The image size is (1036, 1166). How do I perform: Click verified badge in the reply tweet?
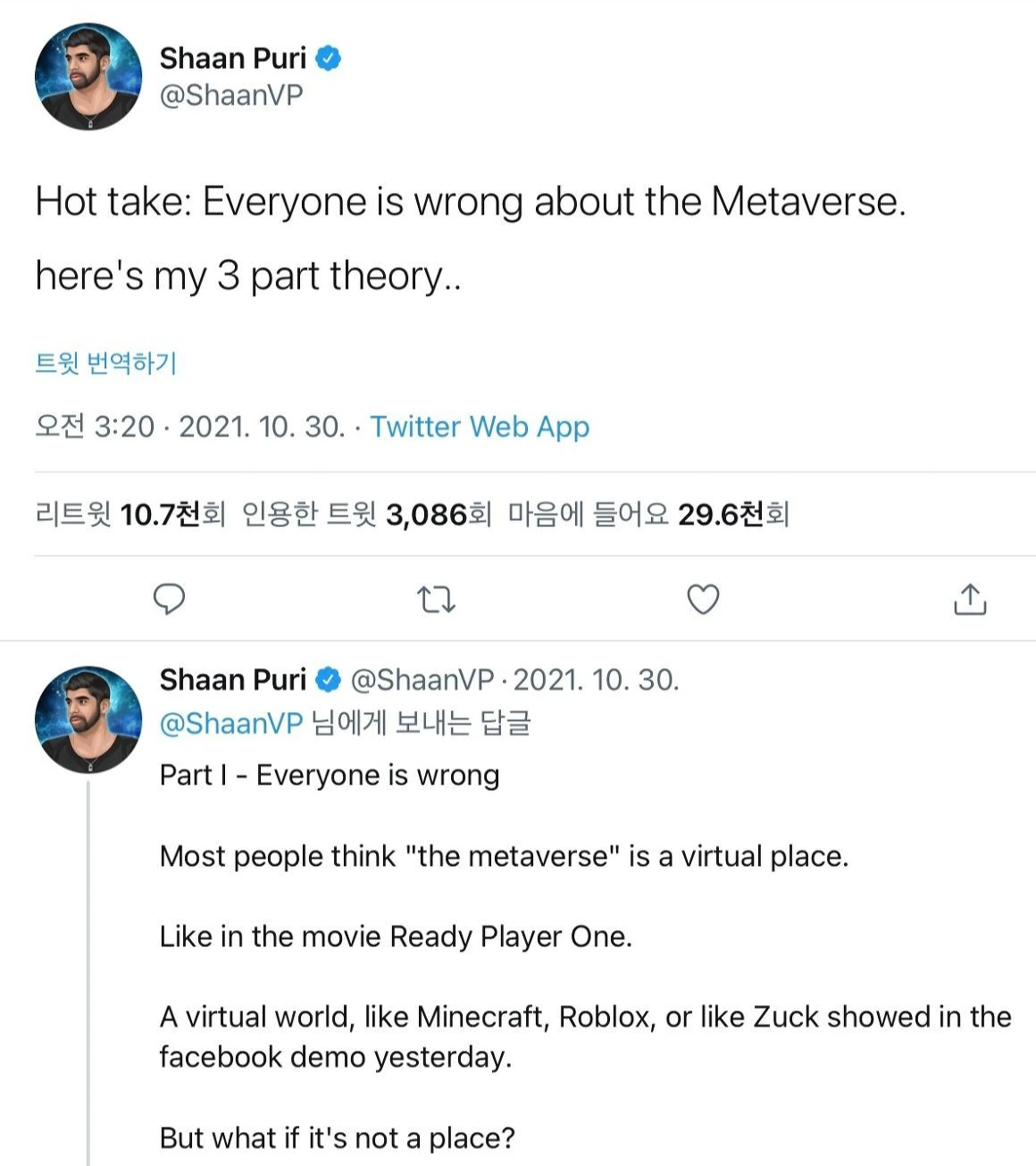[329, 680]
